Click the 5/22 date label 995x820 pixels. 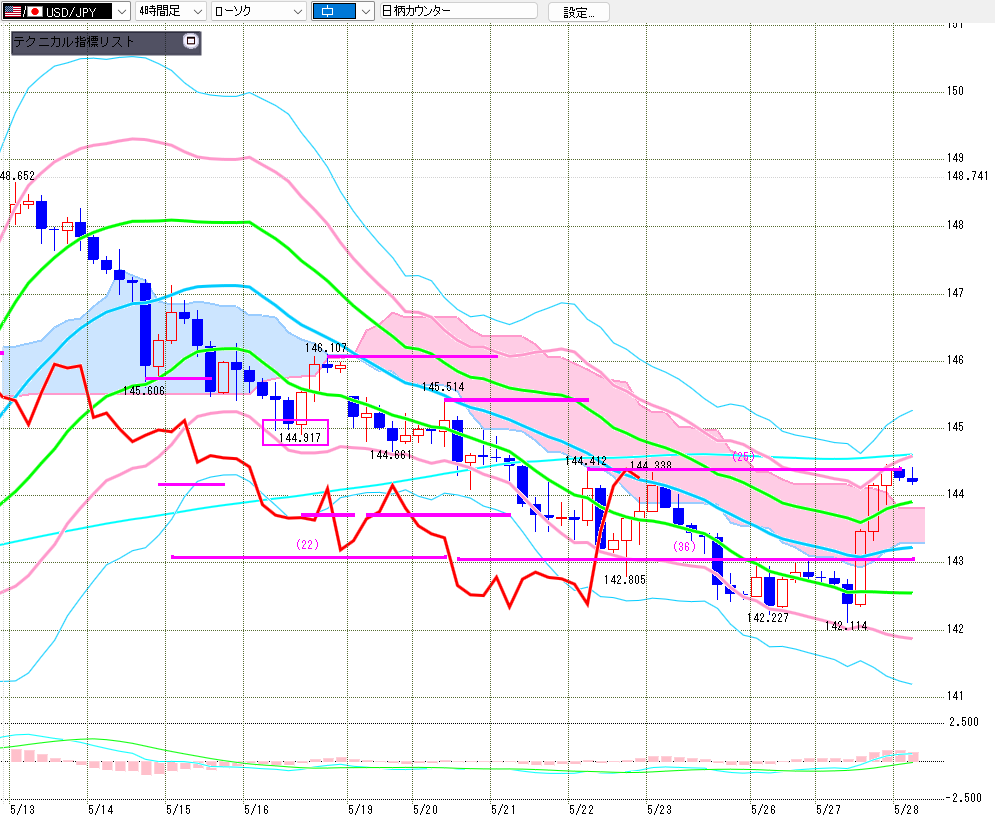tap(581, 809)
